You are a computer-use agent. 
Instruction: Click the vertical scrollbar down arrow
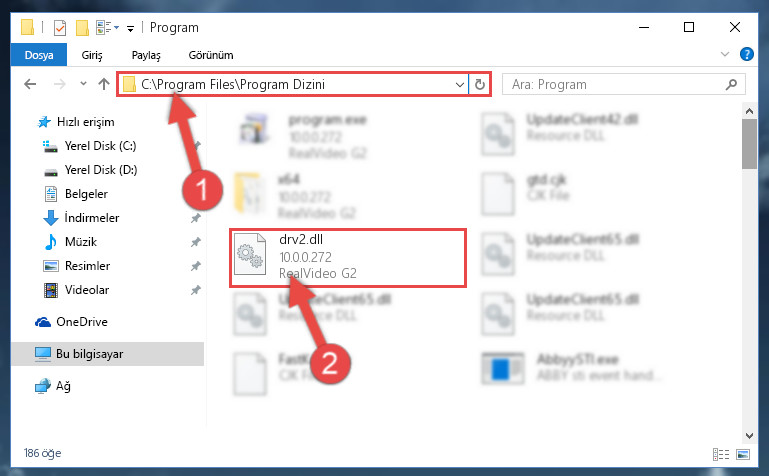tap(749, 435)
